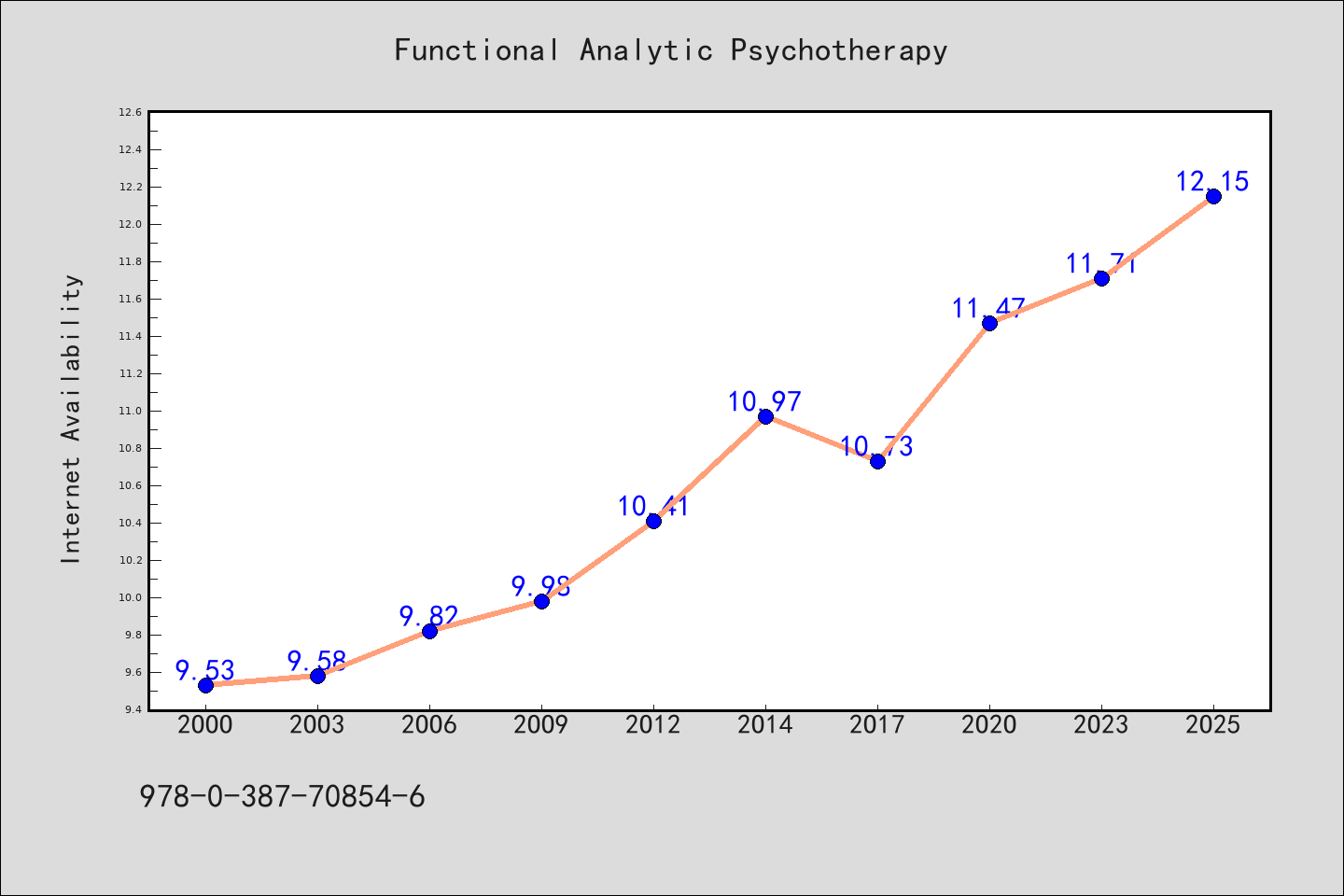
Task: Click the 10.0 y-axis tick label
Action: [130, 597]
